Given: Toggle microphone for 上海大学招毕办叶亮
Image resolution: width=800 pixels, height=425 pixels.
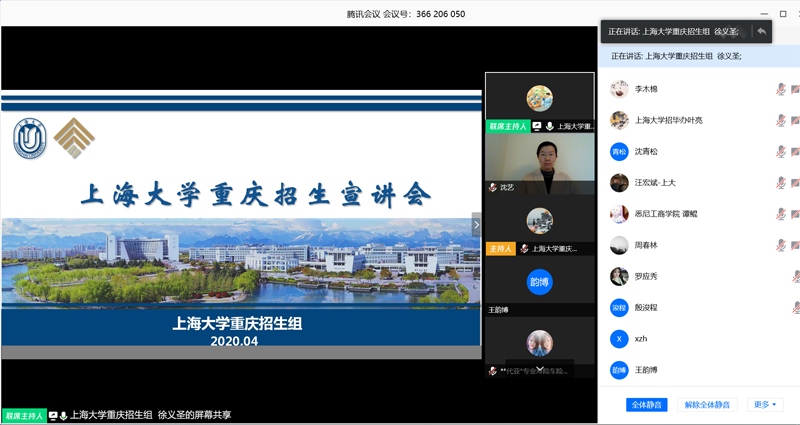Looking at the screenshot, I should coord(781,120).
